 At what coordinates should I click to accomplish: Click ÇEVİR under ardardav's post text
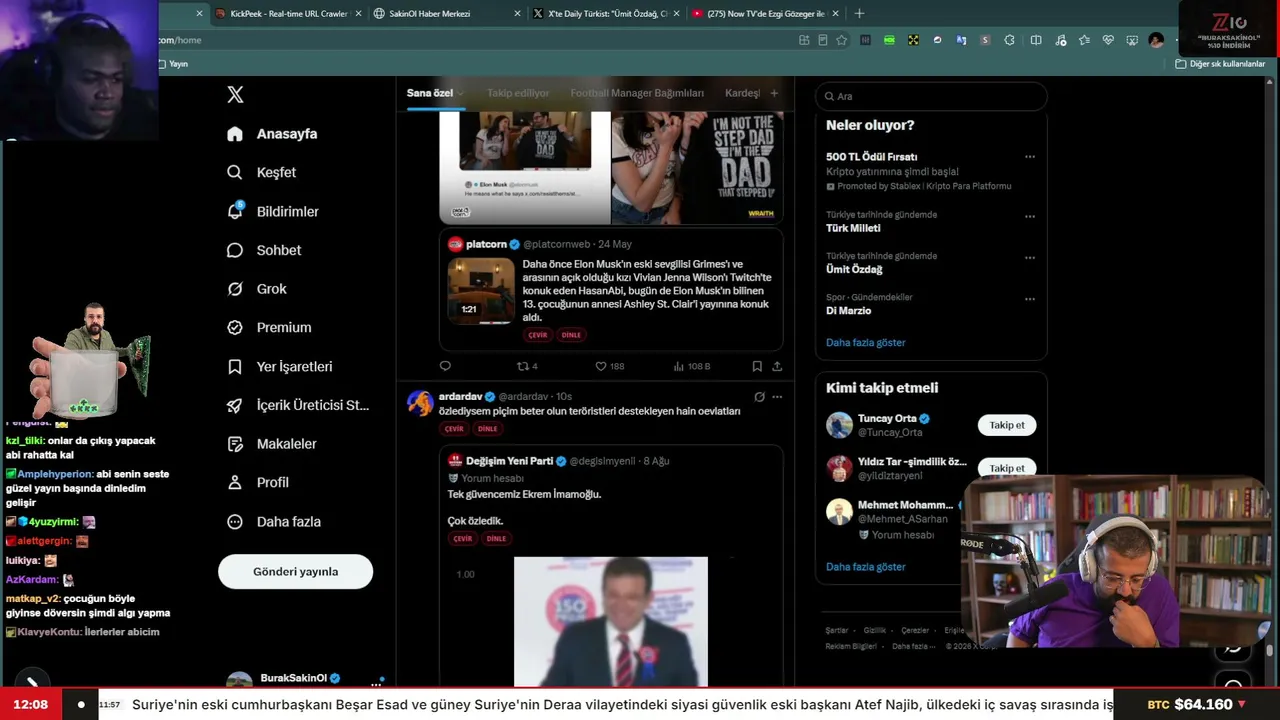(x=454, y=429)
